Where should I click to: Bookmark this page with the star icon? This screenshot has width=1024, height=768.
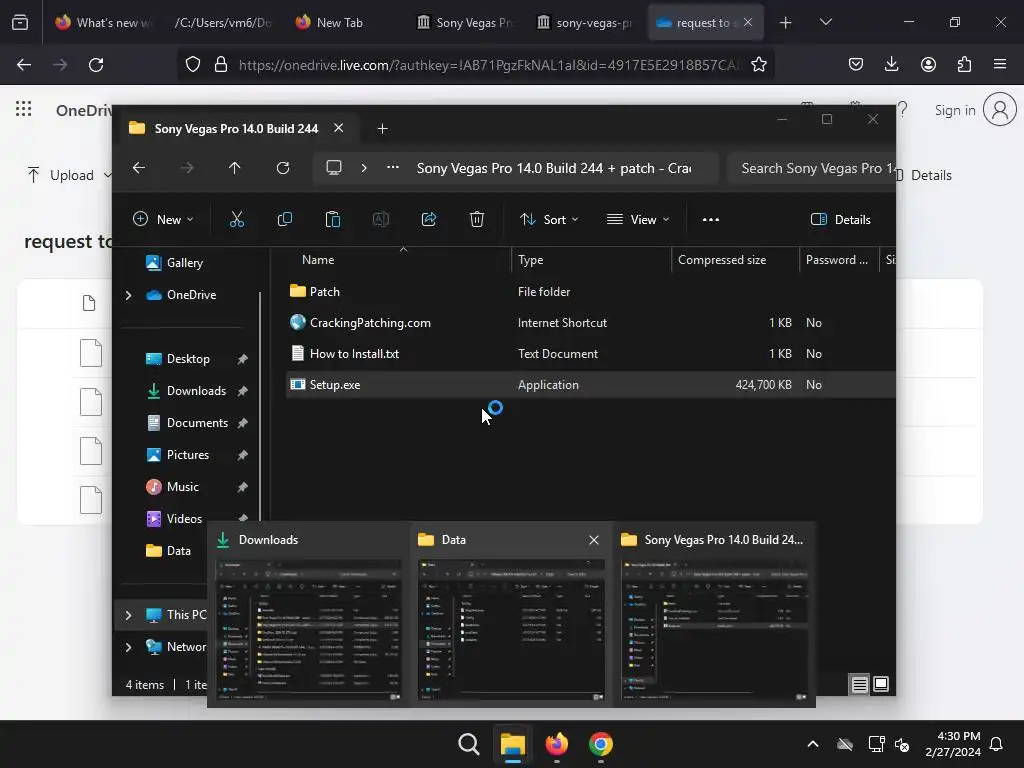pyautogui.click(x=758, y=65)
